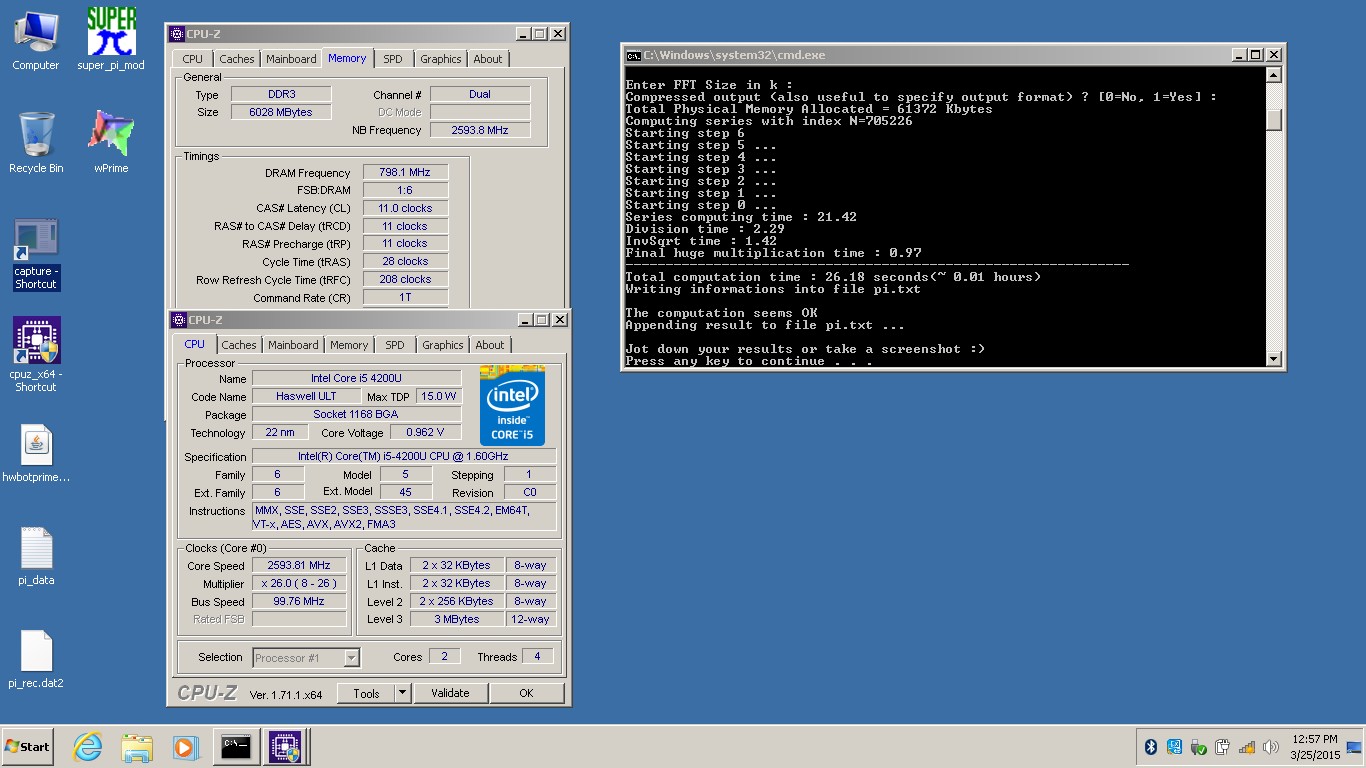Click the NB Frequency value '2593.8 MHz'
This screenshot has height=768, width=1366.
pos(480,130)
